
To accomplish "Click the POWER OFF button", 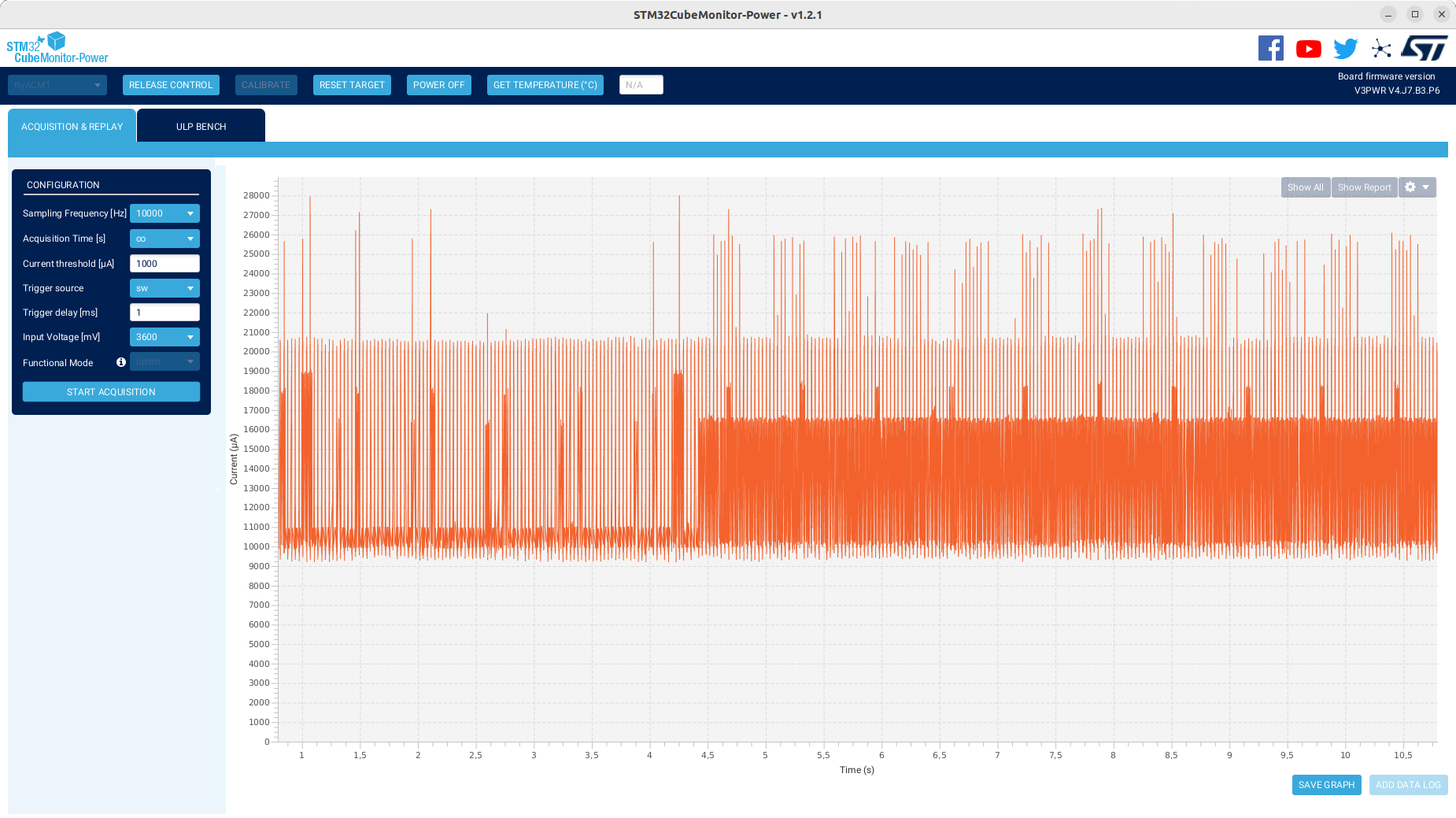I will point(439,85).
